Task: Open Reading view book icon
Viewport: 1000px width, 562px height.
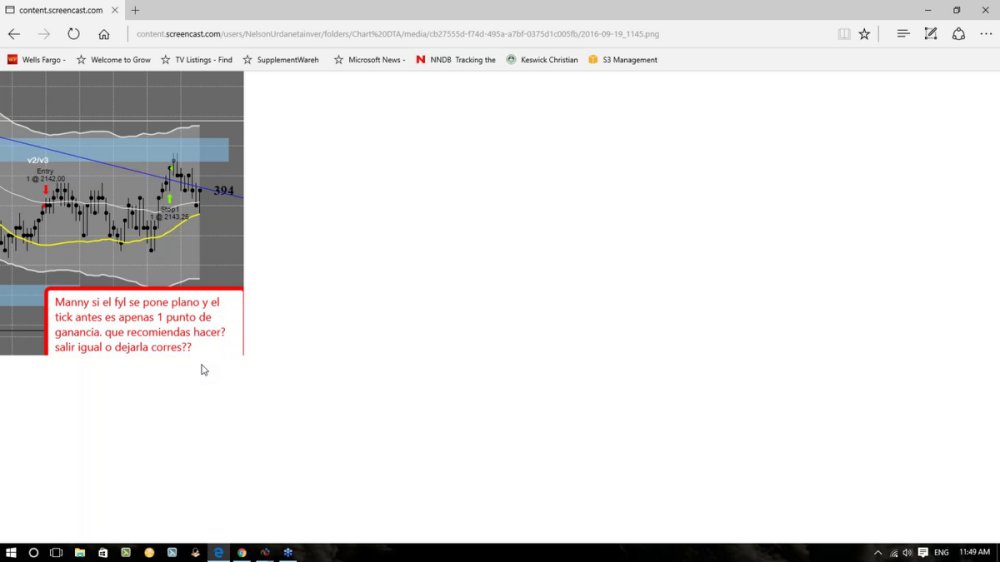Action: 844,34
